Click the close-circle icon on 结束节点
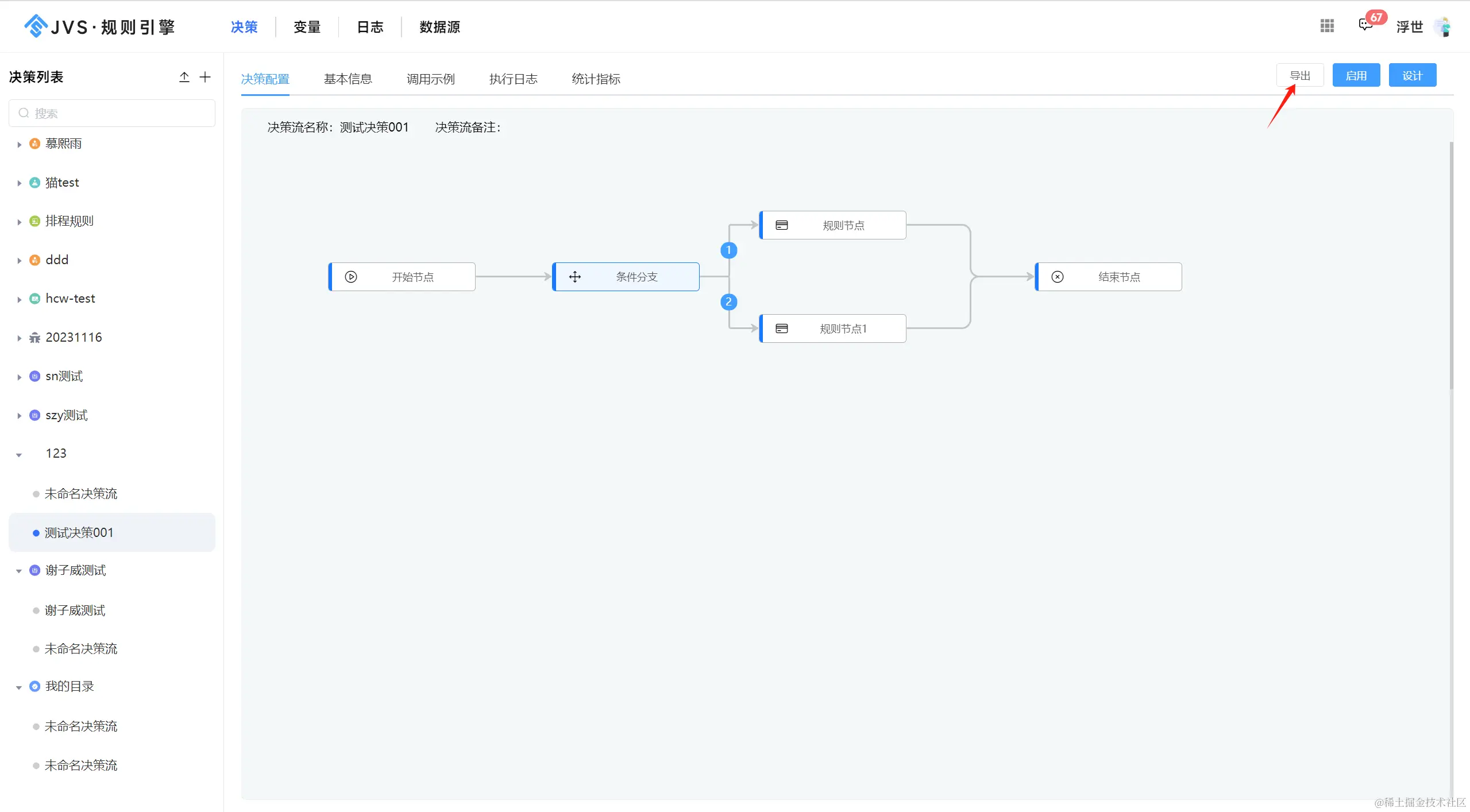 pyautogui.click(x=1058, y=277)
